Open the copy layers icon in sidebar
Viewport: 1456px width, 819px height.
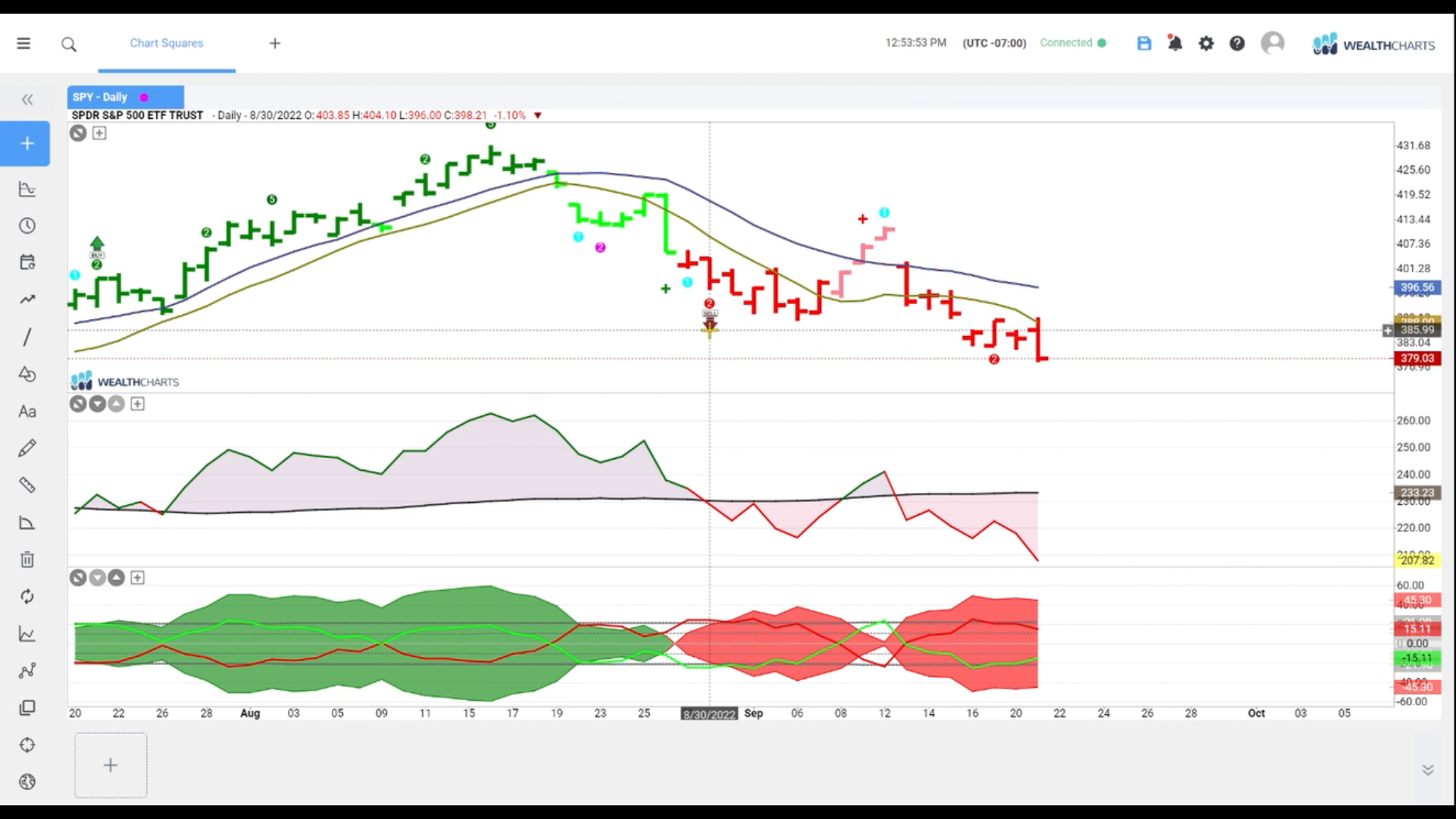pos(27,708)
